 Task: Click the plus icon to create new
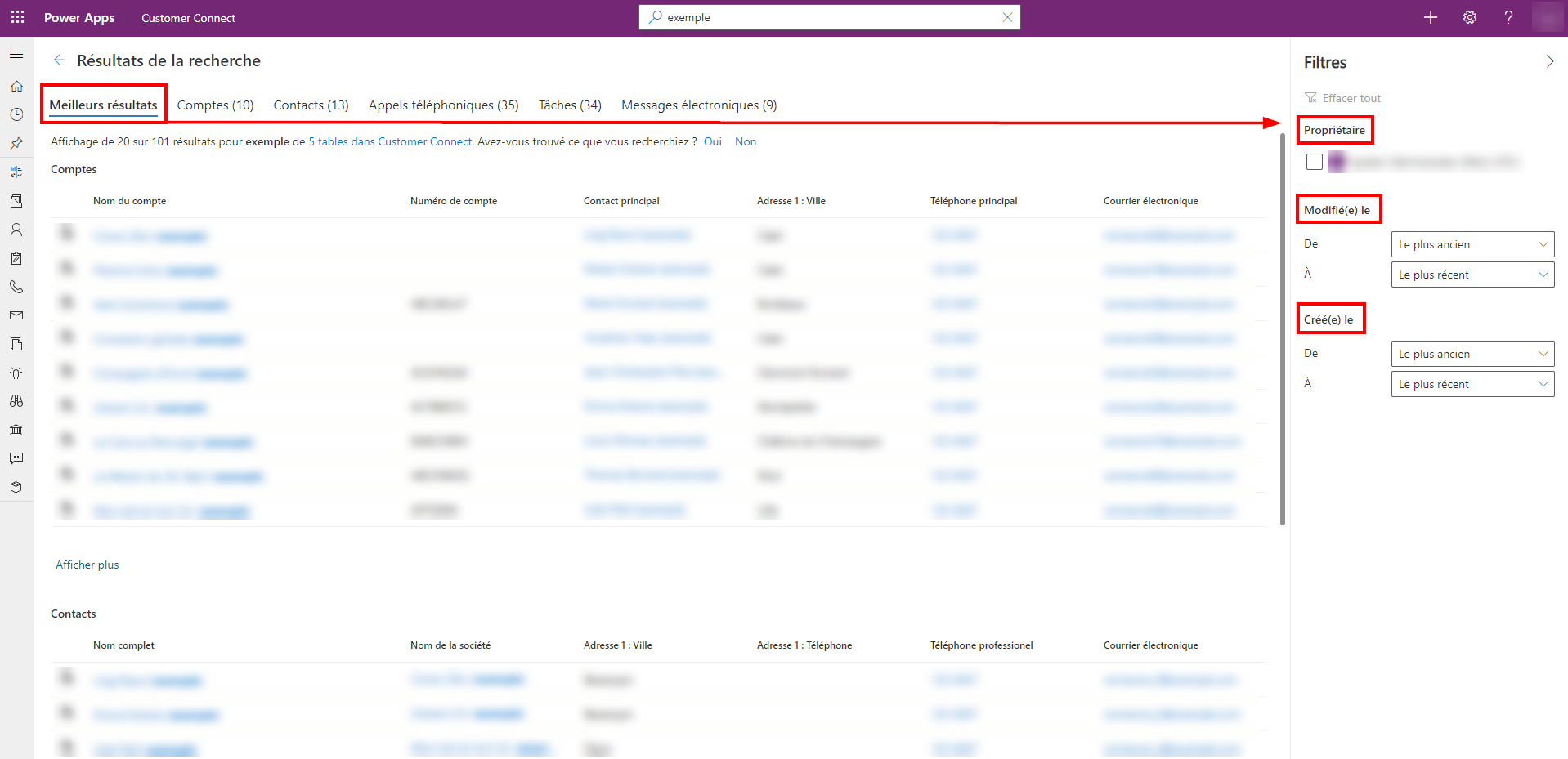click(1431, 17)
